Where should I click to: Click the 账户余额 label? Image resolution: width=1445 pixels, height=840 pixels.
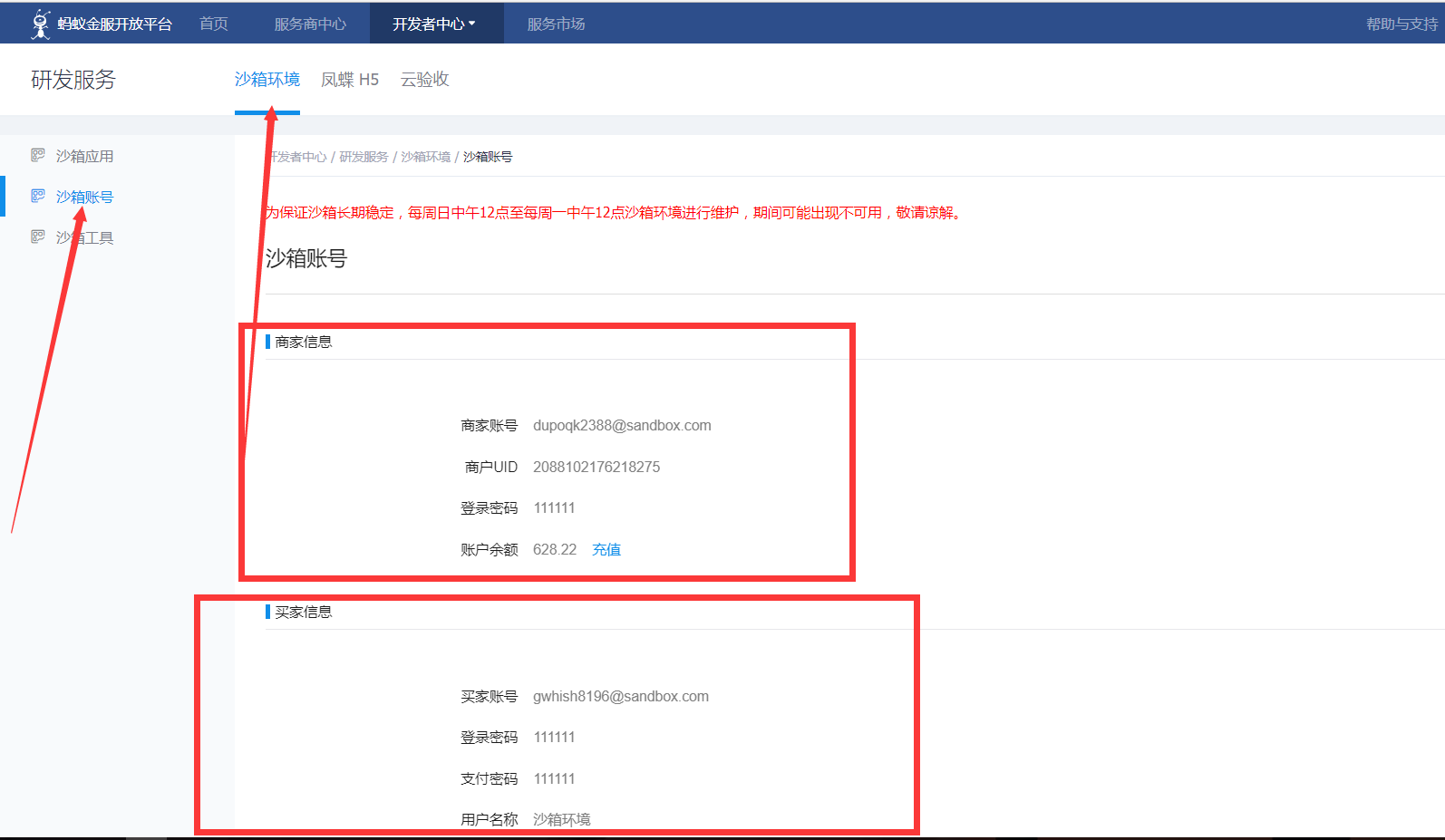point(490,549)
